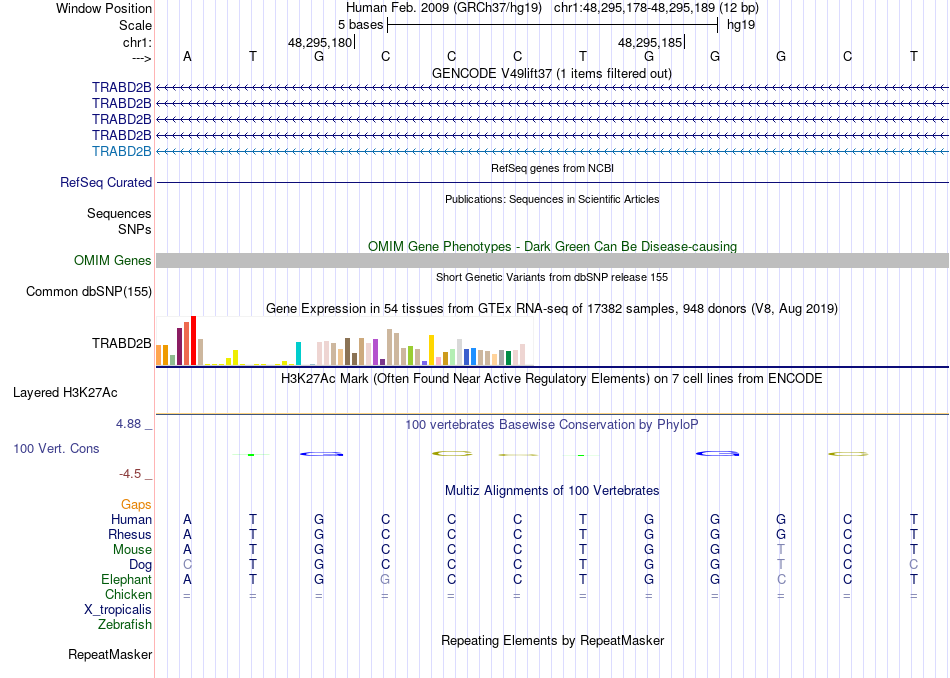Click base A in chr1 reference row

[x=187, y=57]
